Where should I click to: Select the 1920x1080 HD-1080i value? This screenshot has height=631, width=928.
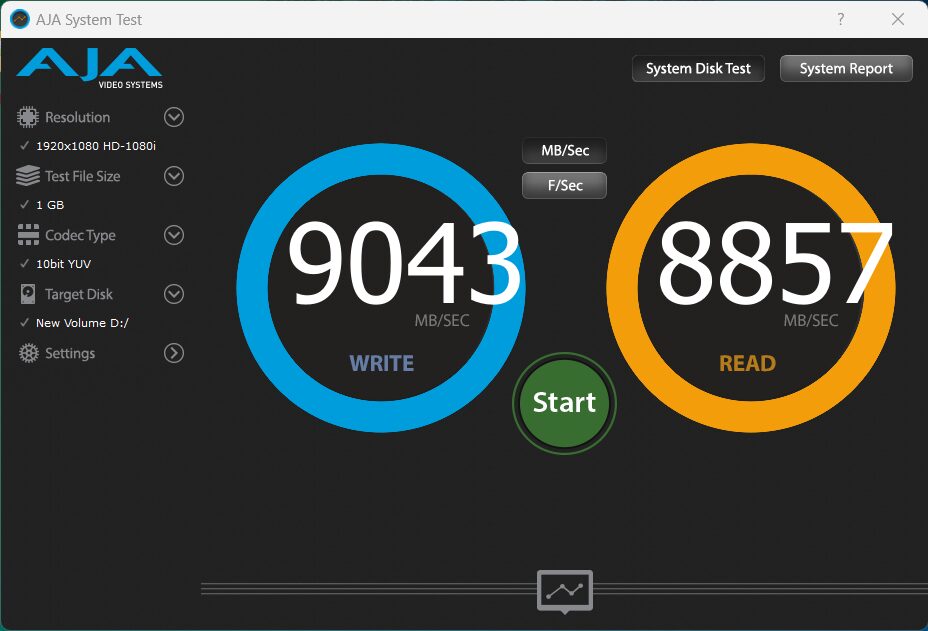[x=96, y=146]
